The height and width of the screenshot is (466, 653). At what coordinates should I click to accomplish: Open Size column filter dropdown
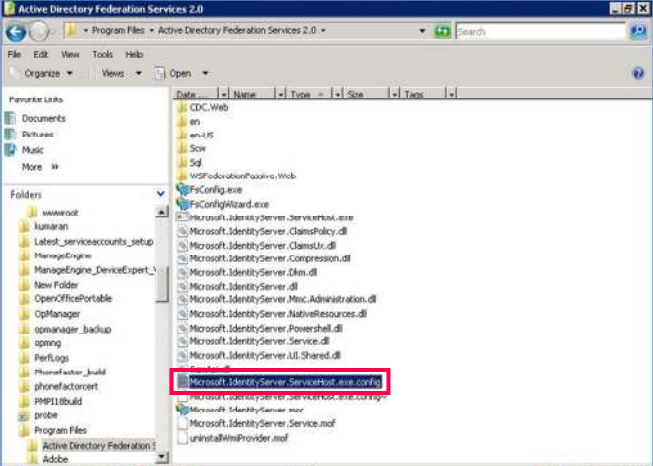tap(394, 95)
